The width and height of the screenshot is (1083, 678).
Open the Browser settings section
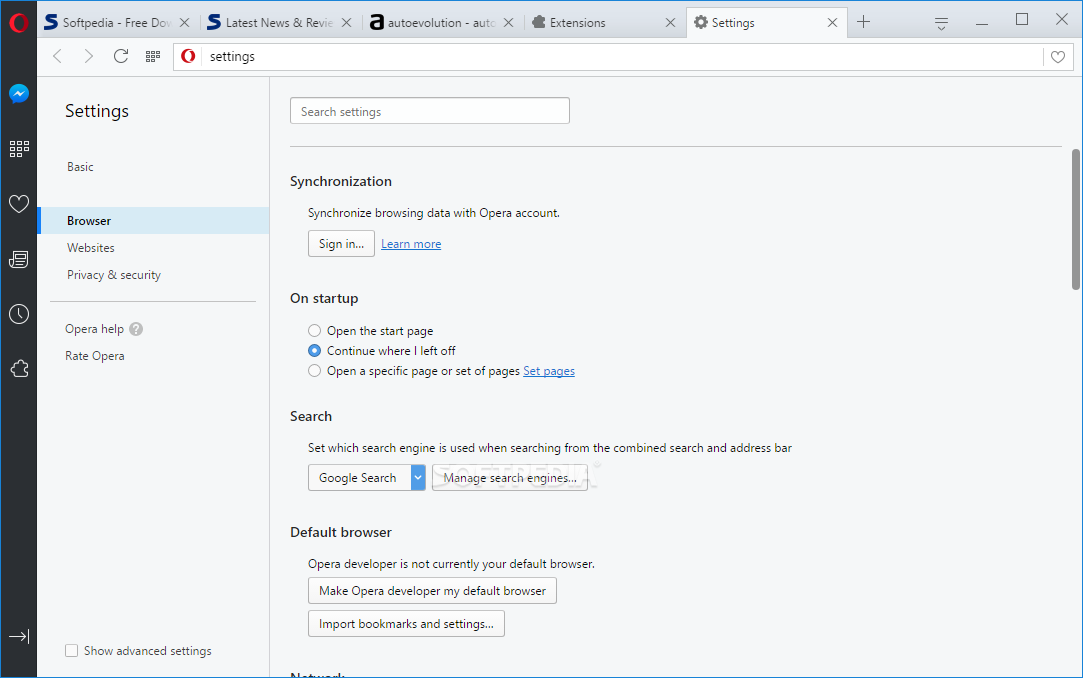(x=153, y=221)
